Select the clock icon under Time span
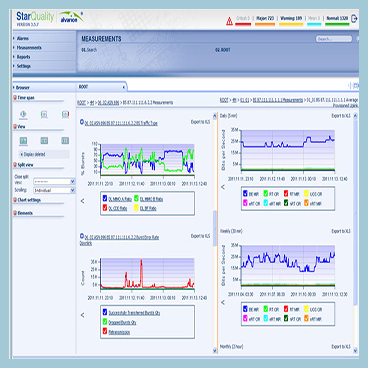Image resolution: width=368 pixels, height=368 pixels. pos(23,114)
